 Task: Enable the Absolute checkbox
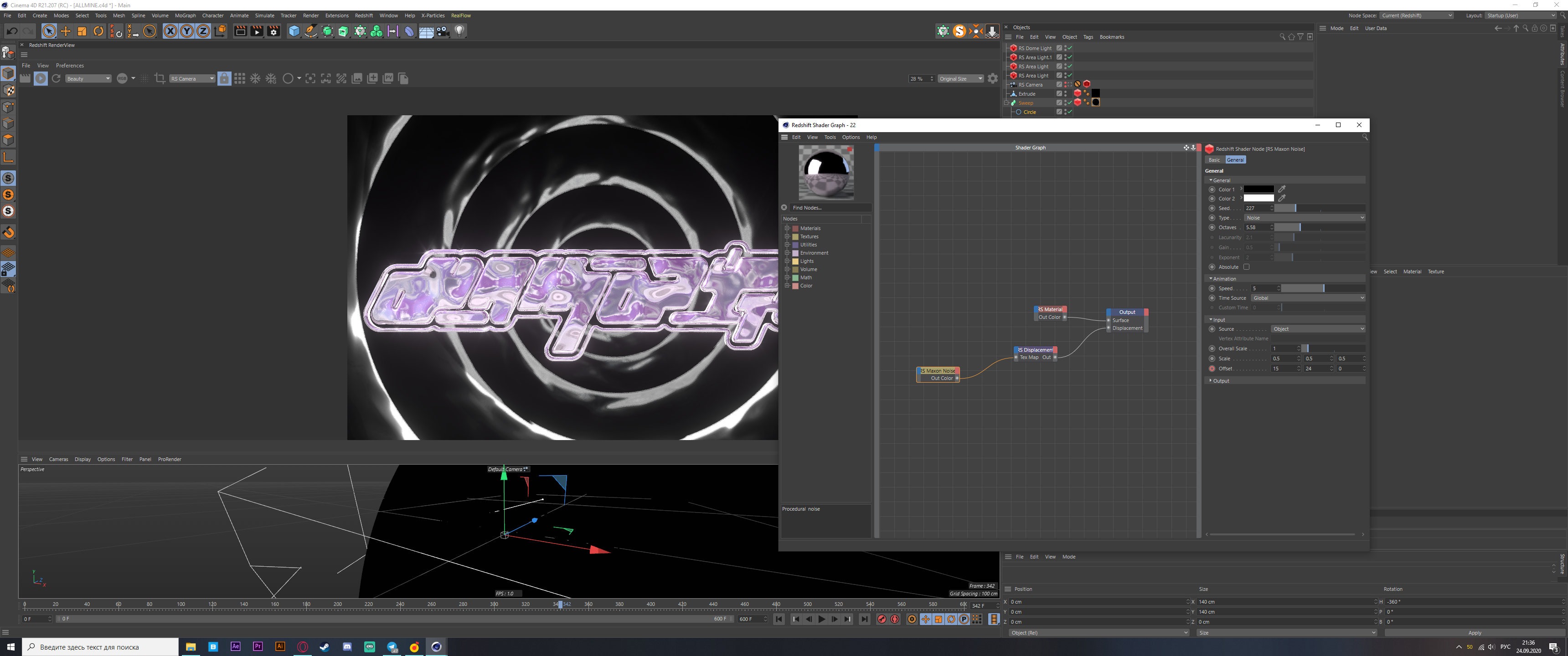point(1246,267)
